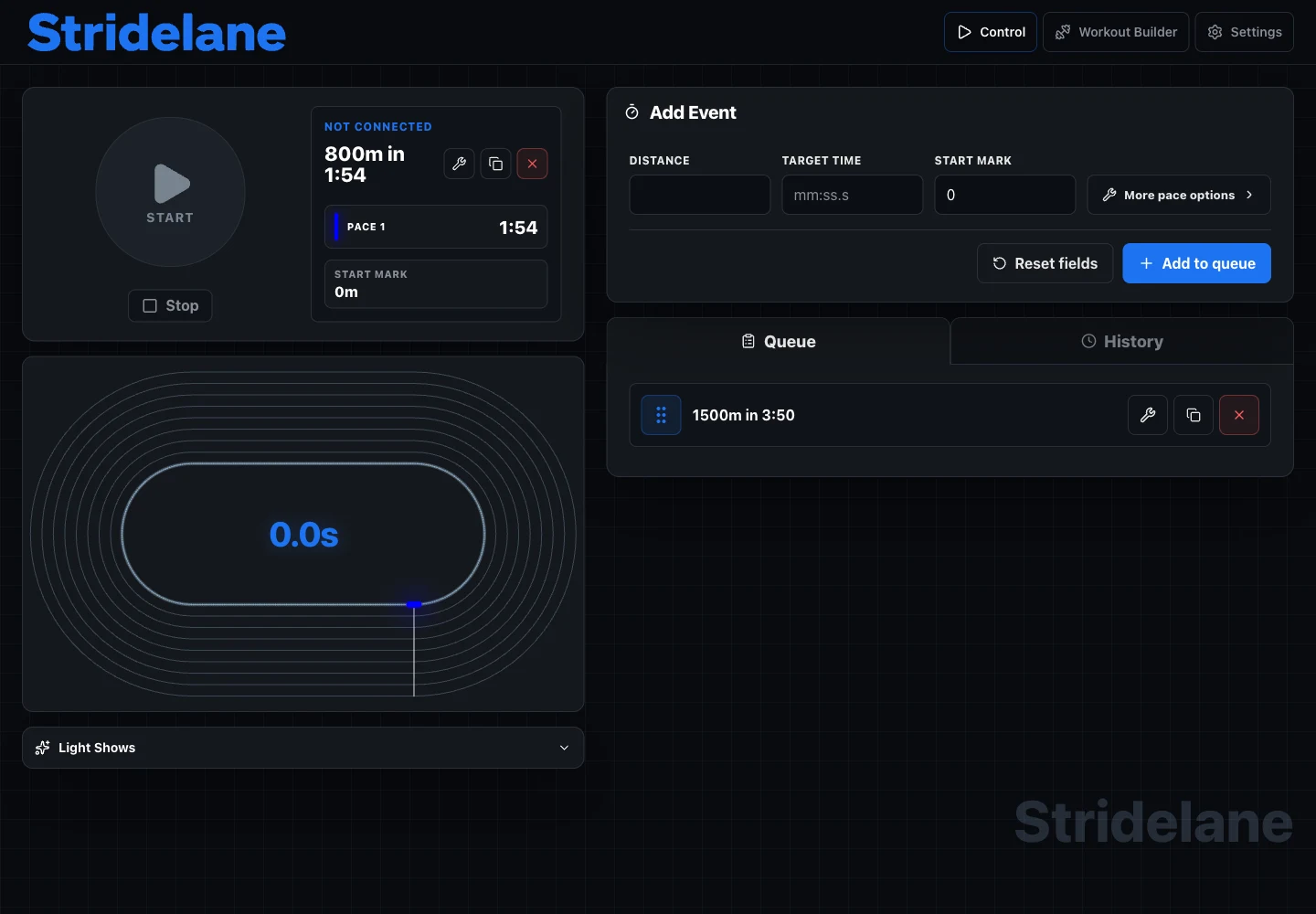
Task: Reset the Add Event fields
Action: click(x=1045, y=263)
